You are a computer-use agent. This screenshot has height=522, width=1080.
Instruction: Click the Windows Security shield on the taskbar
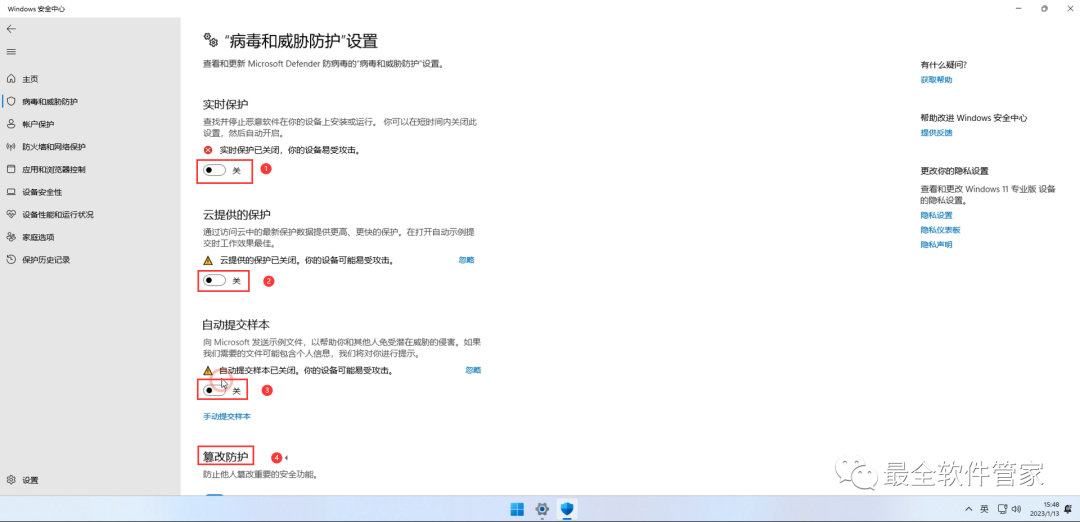point(568,510)
